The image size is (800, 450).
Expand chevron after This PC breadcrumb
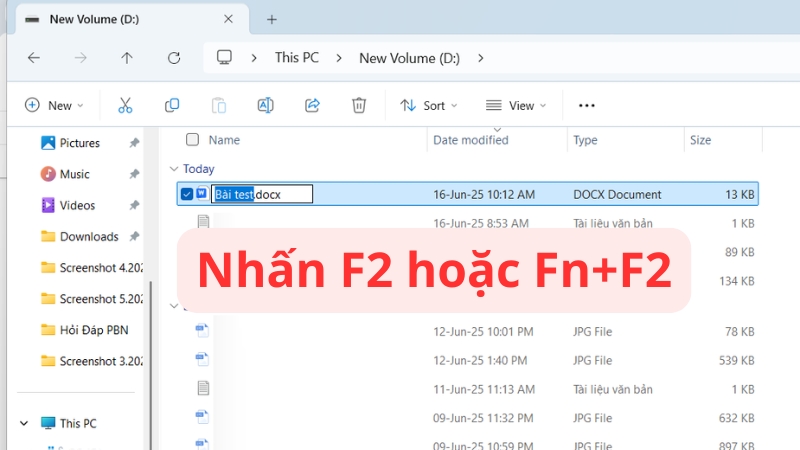tap(339, 58)
